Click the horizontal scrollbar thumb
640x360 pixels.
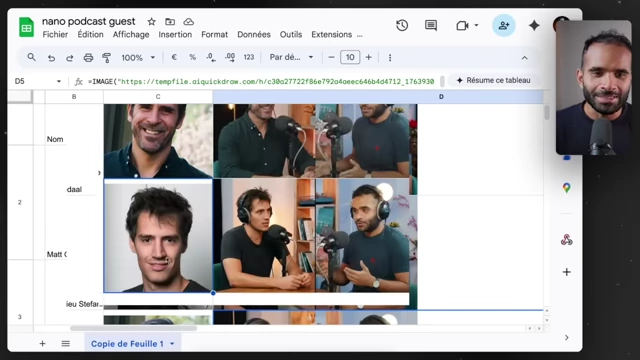(x=133, y=328)
